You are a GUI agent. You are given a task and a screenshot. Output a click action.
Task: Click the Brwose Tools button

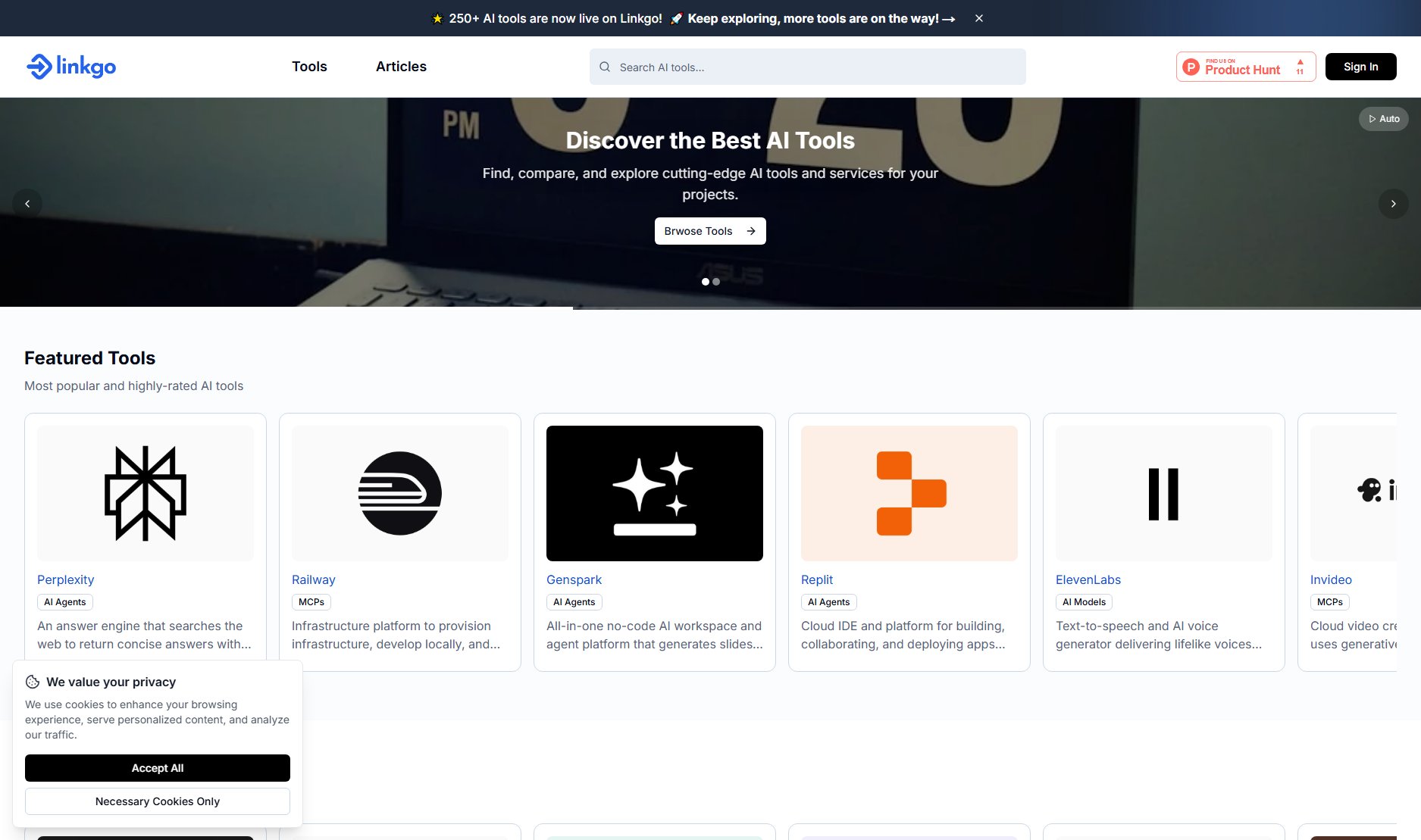point(709,230)
